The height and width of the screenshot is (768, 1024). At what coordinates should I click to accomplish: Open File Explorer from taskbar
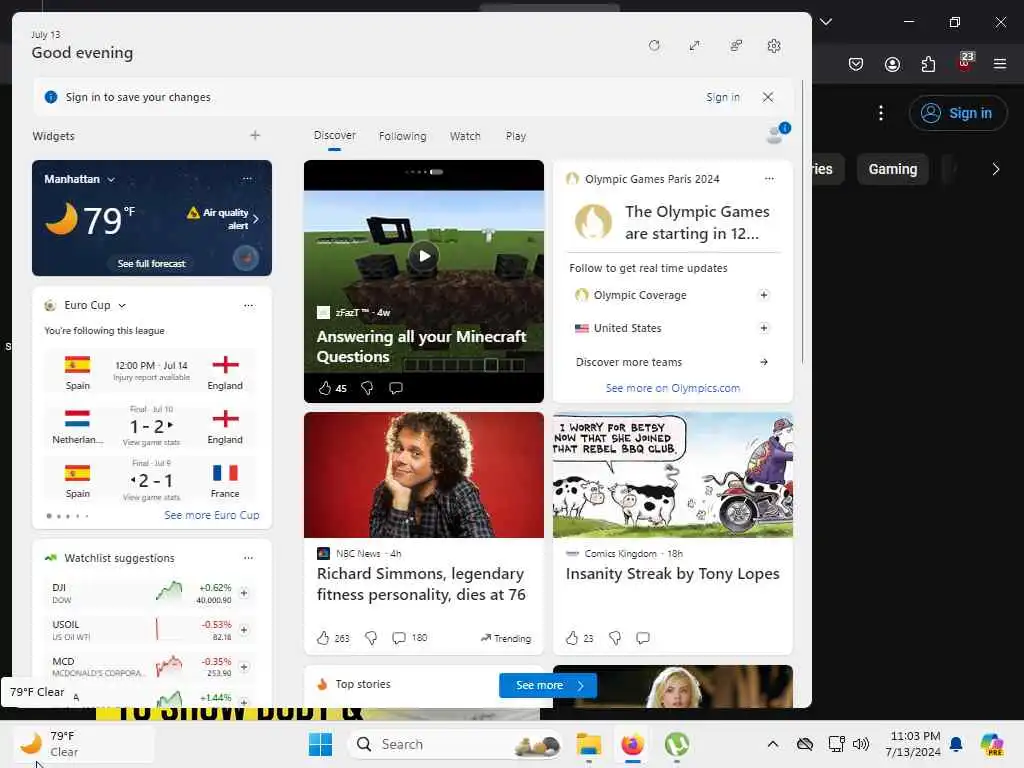pos(588,744)
